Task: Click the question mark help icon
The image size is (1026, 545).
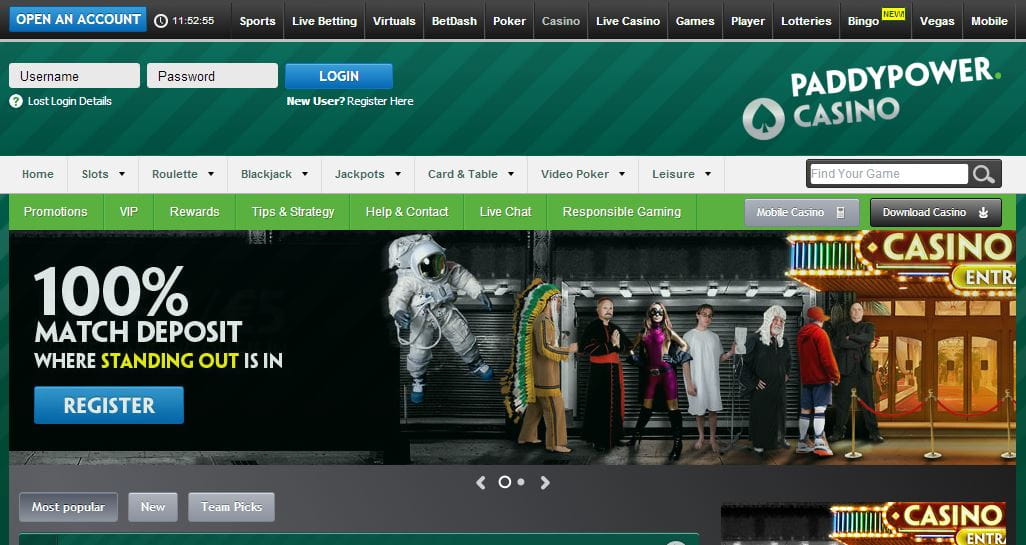Action: (16, 101)
